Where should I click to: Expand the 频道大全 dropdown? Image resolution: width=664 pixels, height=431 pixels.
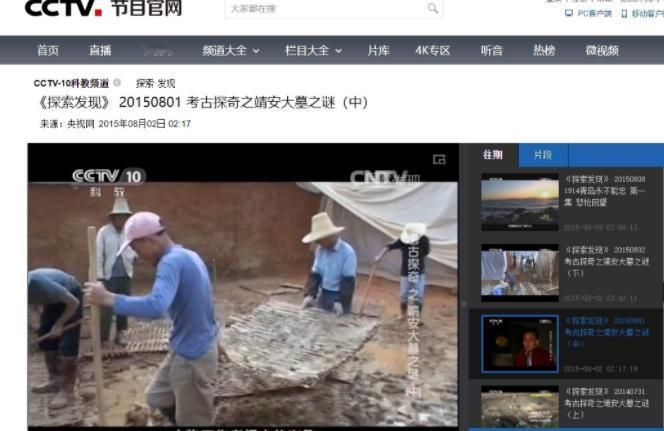coord(231,50)
